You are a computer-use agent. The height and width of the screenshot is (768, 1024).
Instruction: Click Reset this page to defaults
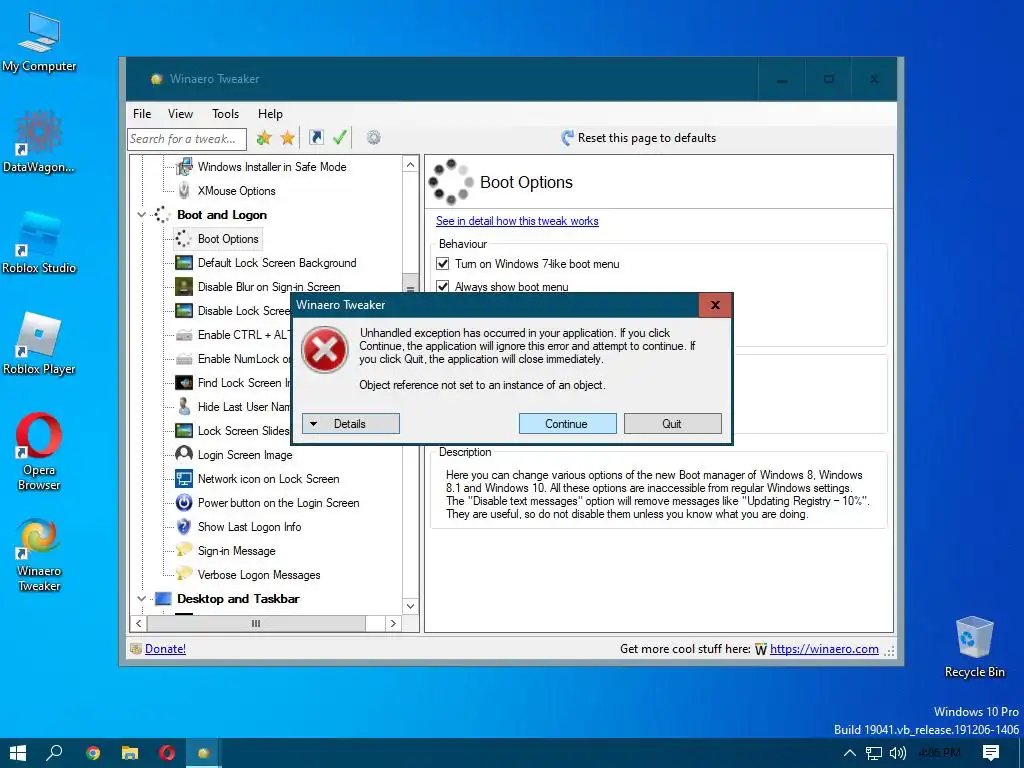coord(639,138)
